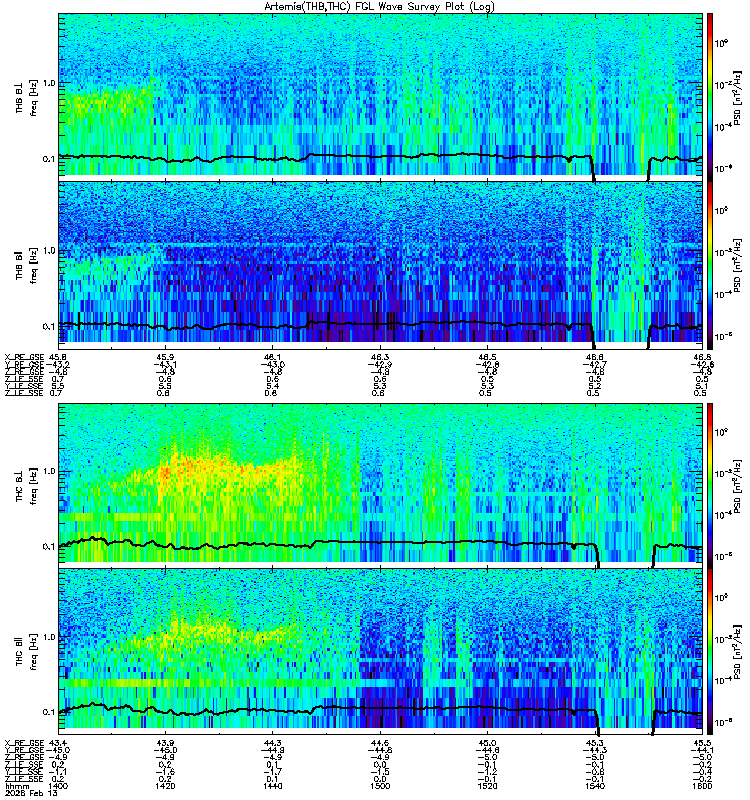Click the plot title Artemis(THB,THC) FGL Wave Survey Plot
The image size is (750, 800).
pos(379,7)
